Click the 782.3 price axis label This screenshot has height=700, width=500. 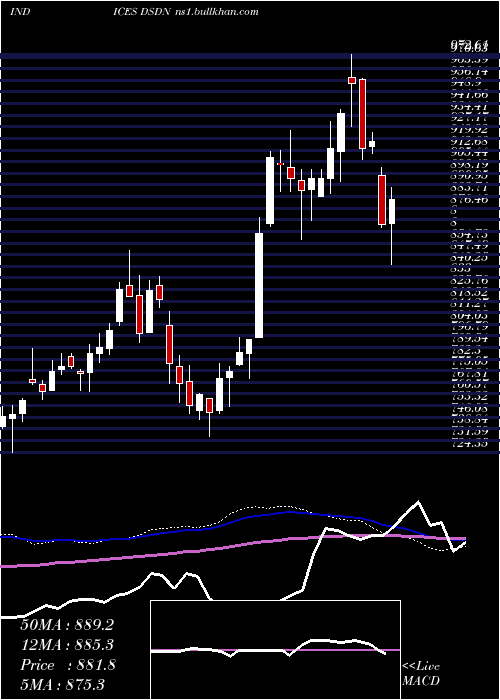pos(467,351)
